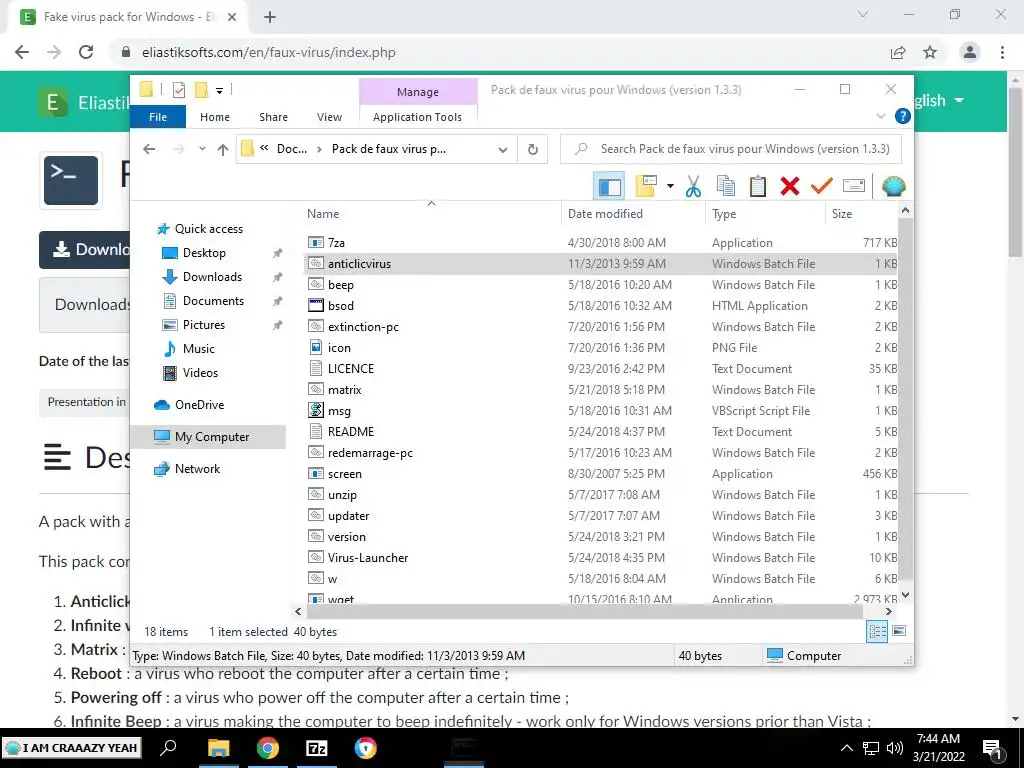The width and height of the screenshot is (1024, 768).
Task: Open 7-Zip from the taskbar
Action: (x=317, y=748)
